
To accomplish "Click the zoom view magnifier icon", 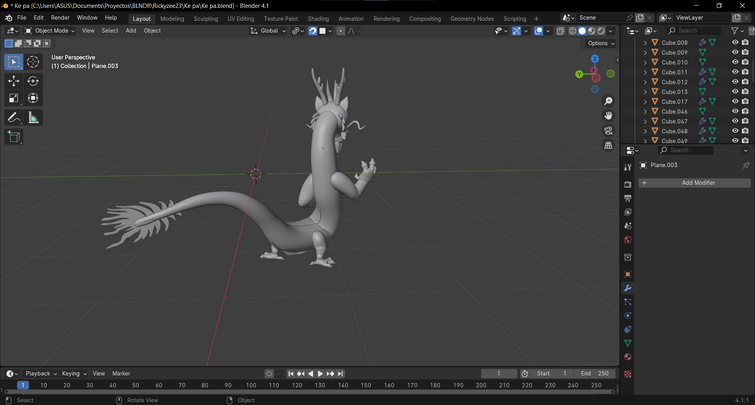I will click(x=608, y=101).
